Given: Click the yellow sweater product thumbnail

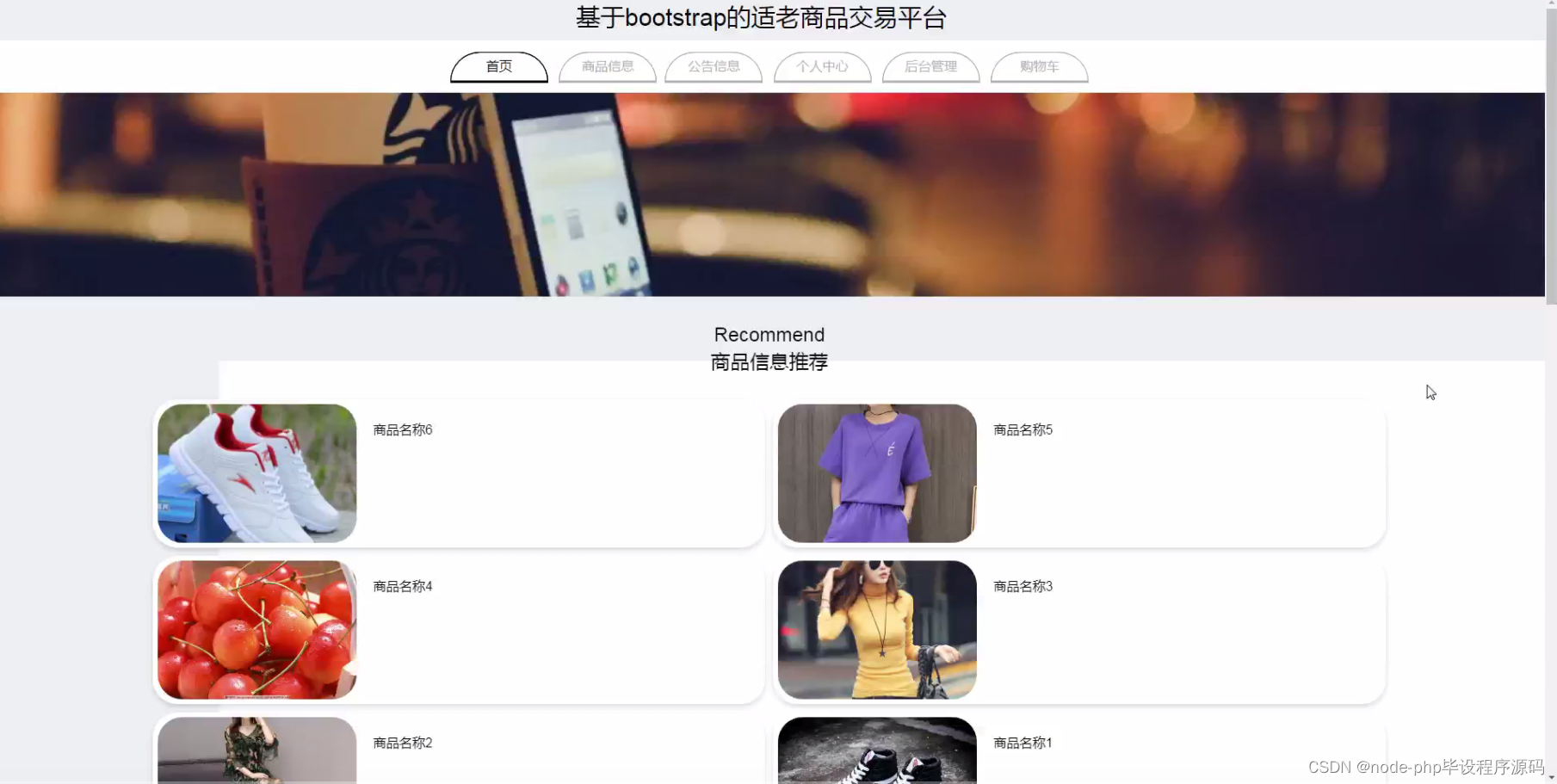Looking at the screenshot, I should pos(875,629).
